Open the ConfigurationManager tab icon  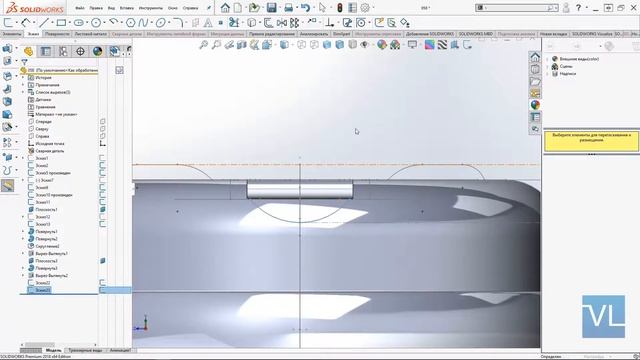coord(63,51)
